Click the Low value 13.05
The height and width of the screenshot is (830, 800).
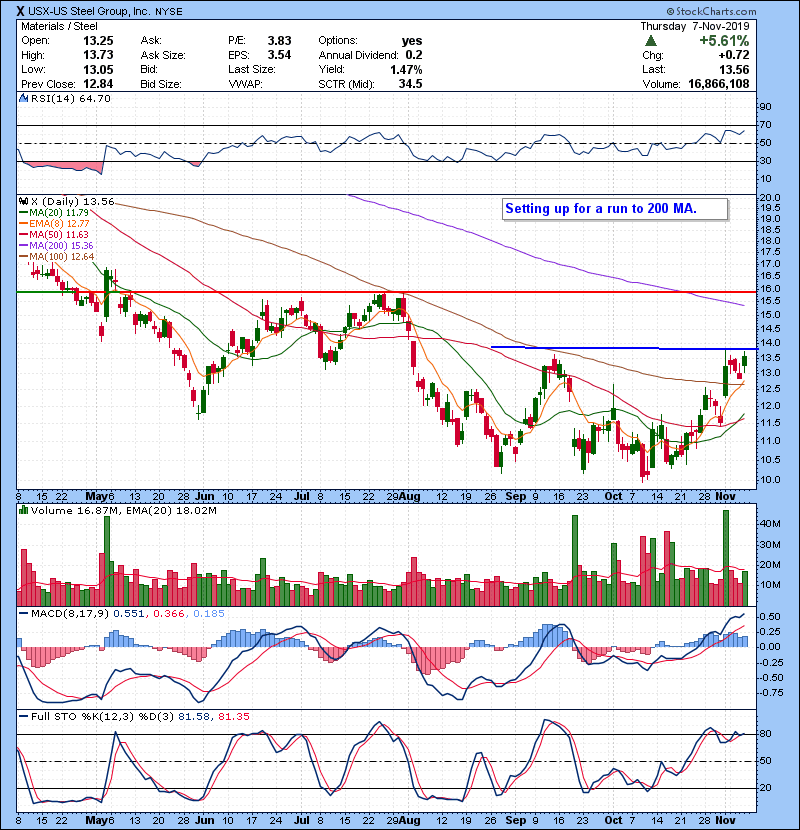pyautogui.click(x=98, y=69)
